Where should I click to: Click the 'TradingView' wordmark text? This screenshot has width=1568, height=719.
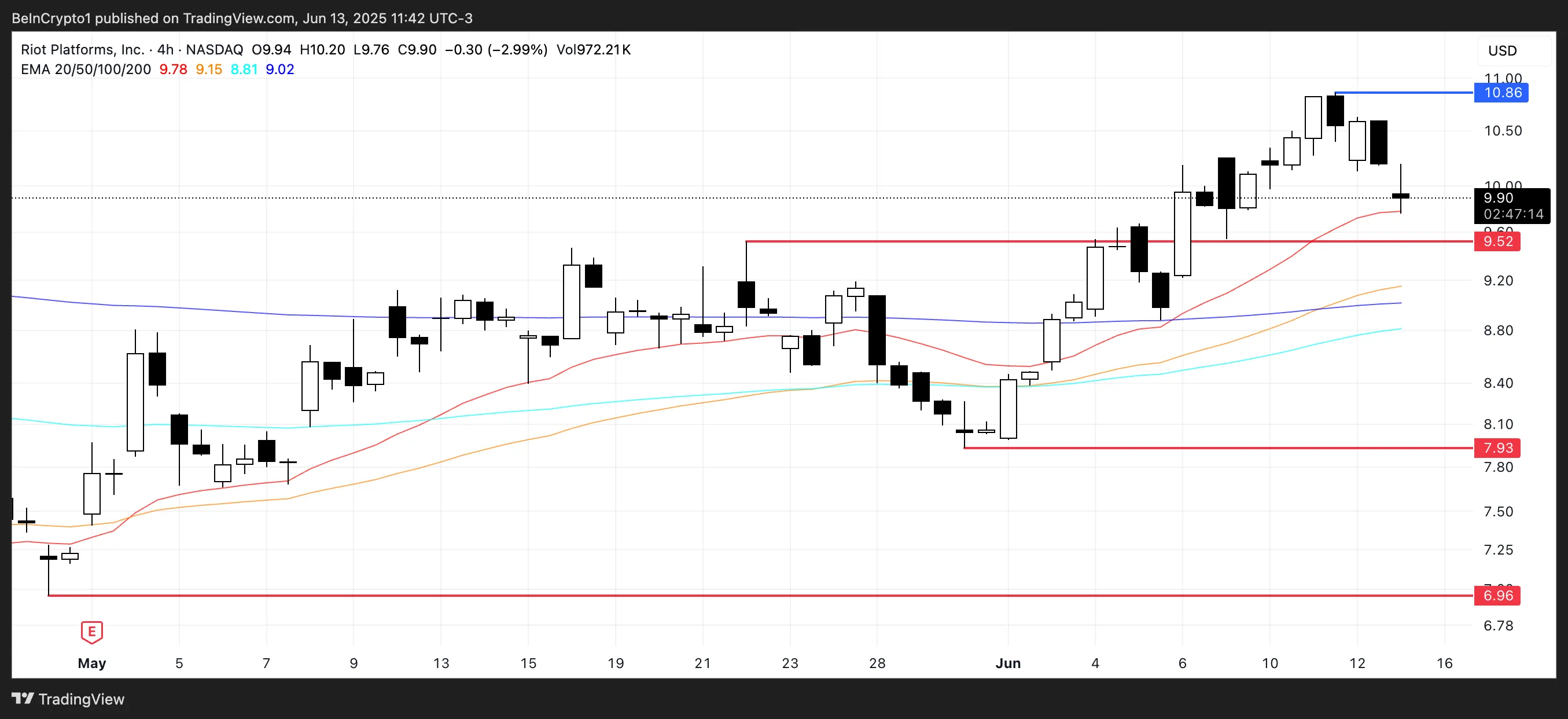point(82,699)
